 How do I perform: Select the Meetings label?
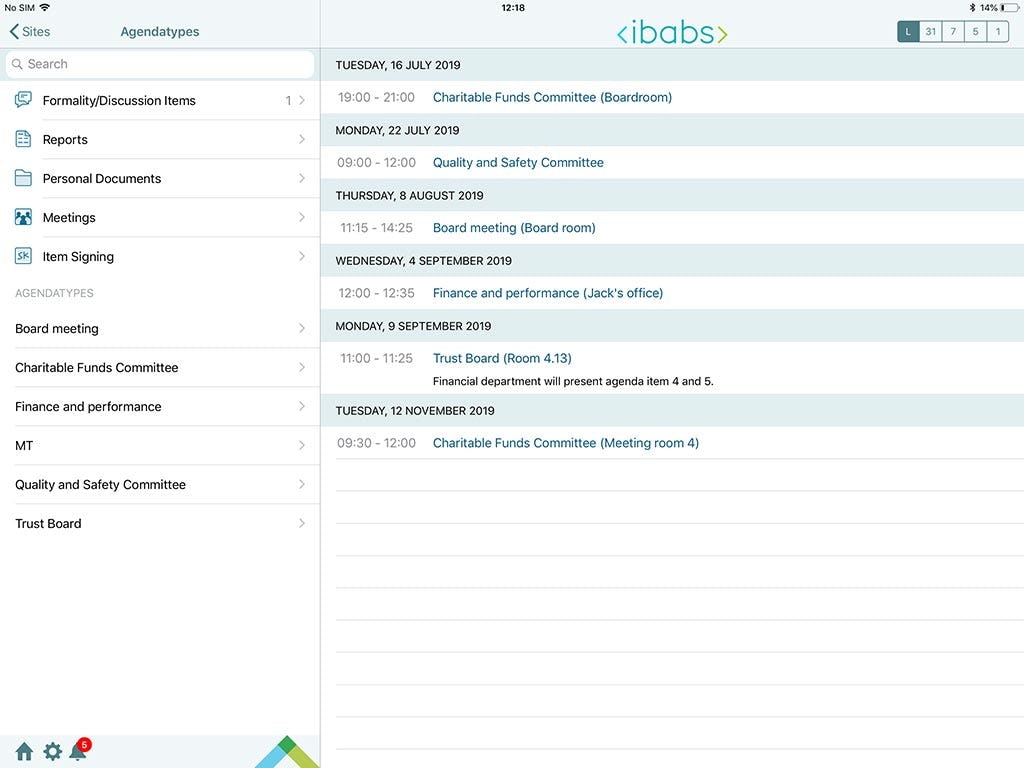tap(69, 217)
